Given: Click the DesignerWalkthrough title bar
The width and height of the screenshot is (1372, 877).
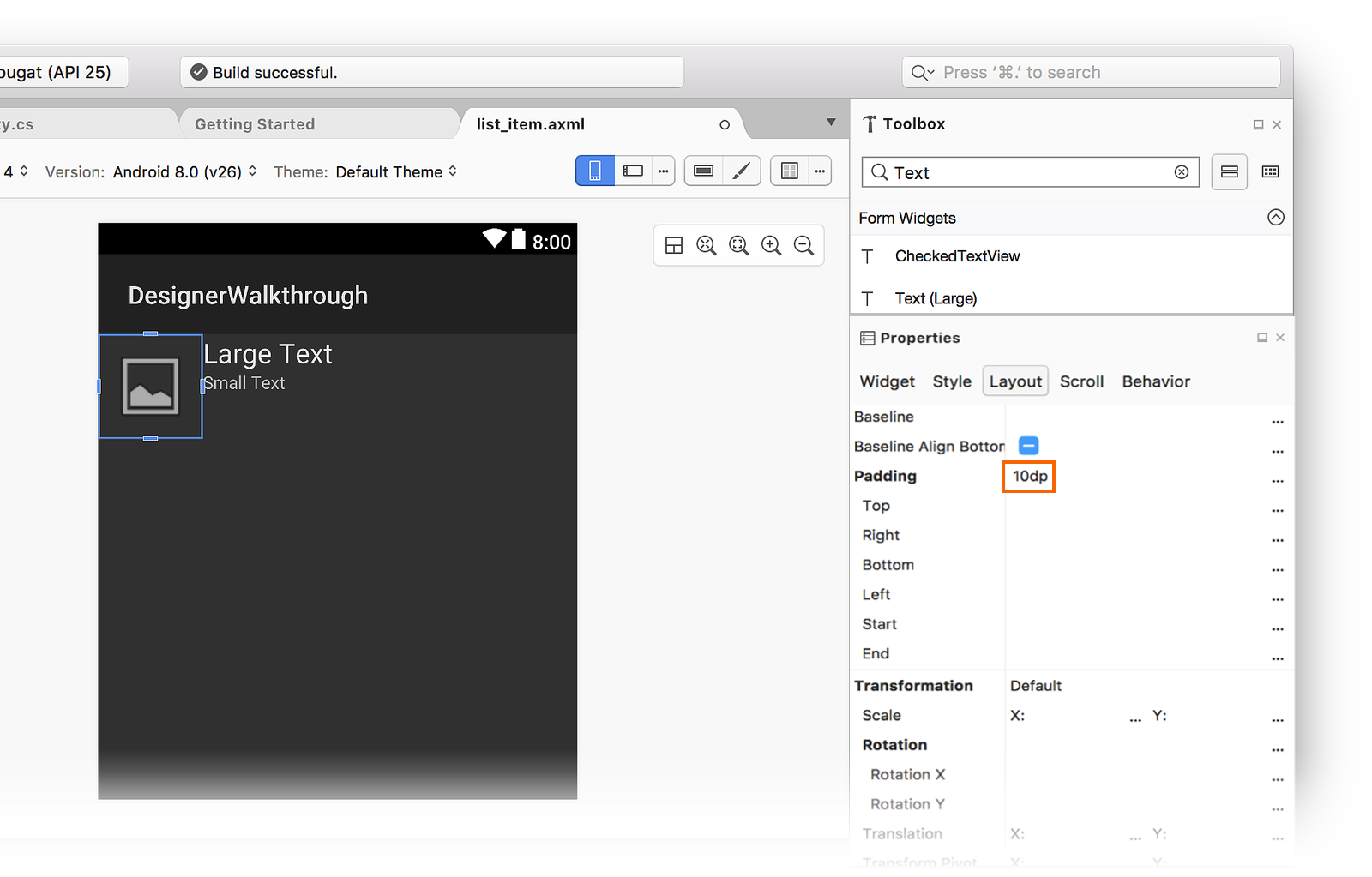Looking at the screenshot, I should [338, 295].
